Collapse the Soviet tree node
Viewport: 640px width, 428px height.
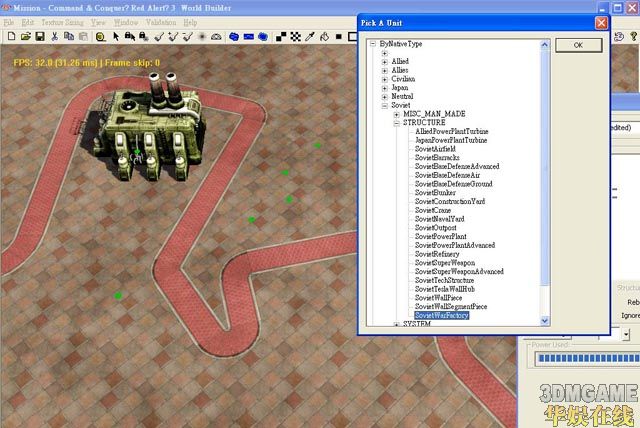(384, 106)
